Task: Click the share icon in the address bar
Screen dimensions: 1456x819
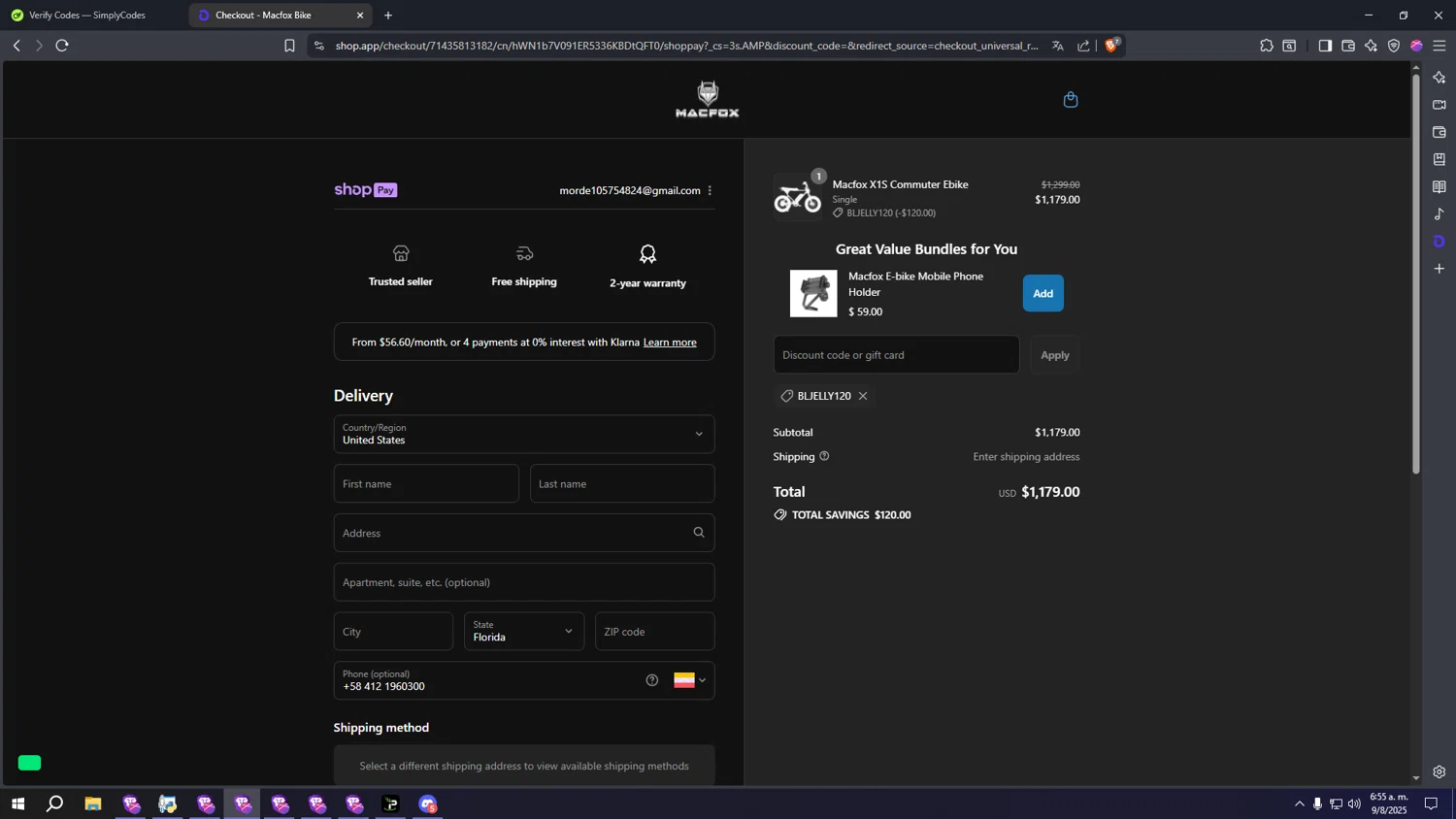Action: (1083, 46)
